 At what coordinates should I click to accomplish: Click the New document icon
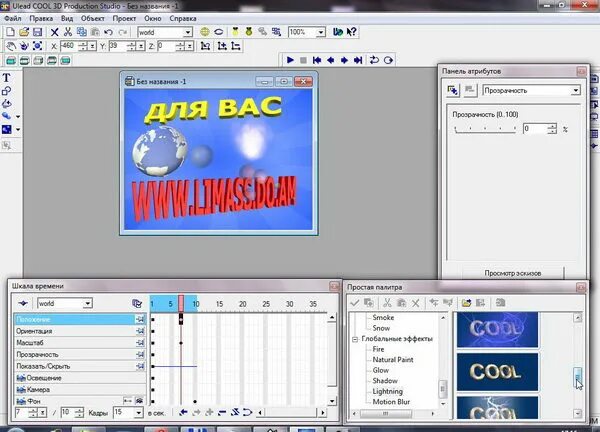tap(10, 32)
